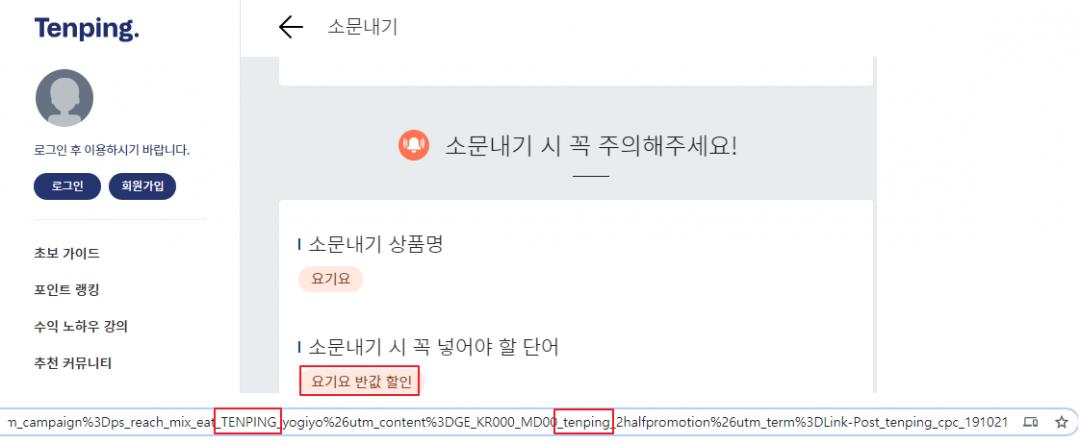Click the back arrow next to 소문내기
Image resolution: width=1080 pixels, height=444 pixels.
point(291,27)
